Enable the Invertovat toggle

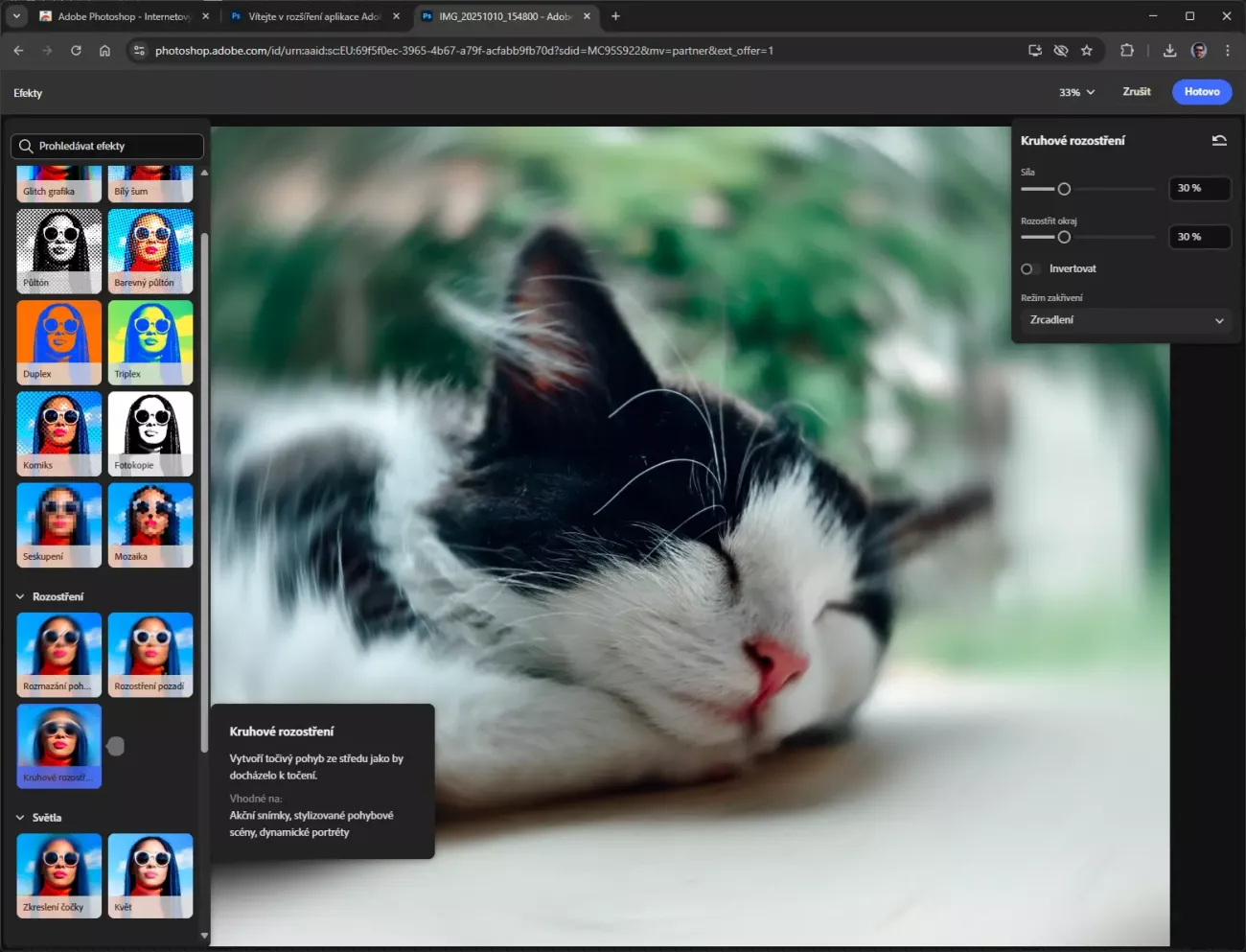click(x=1030, y=269)
